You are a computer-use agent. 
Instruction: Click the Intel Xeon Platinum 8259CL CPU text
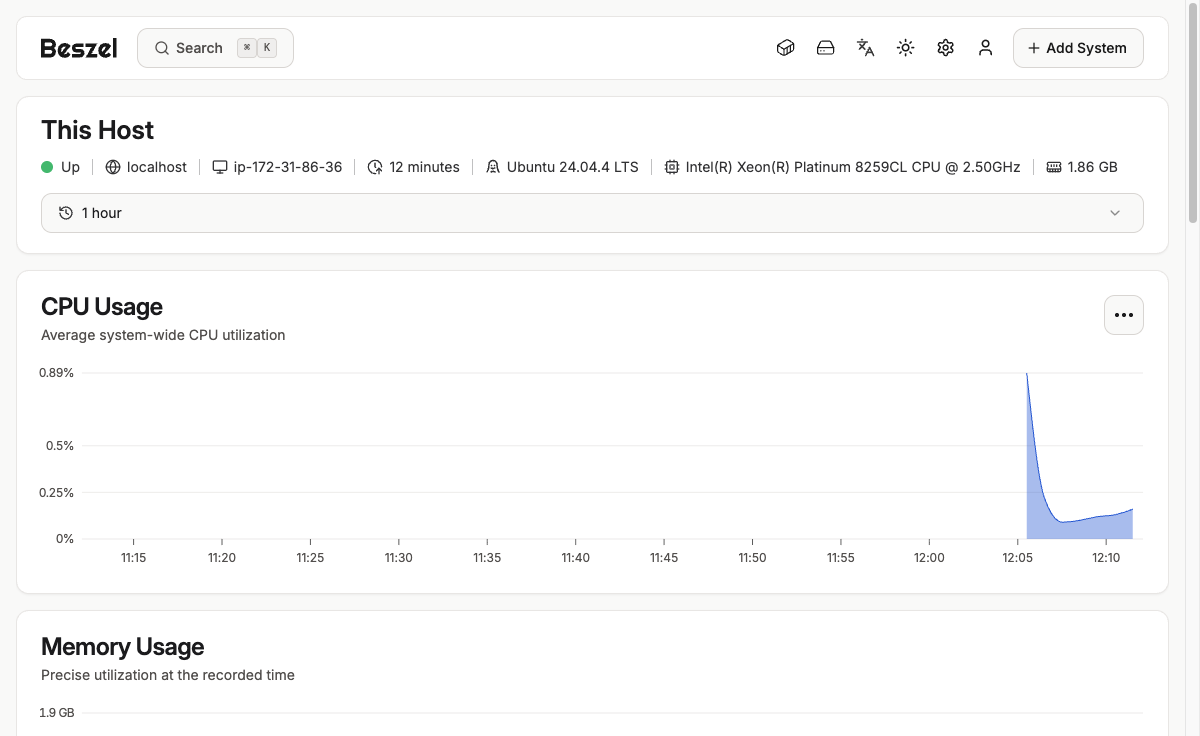pyautogui.click(x=853, y=167)
